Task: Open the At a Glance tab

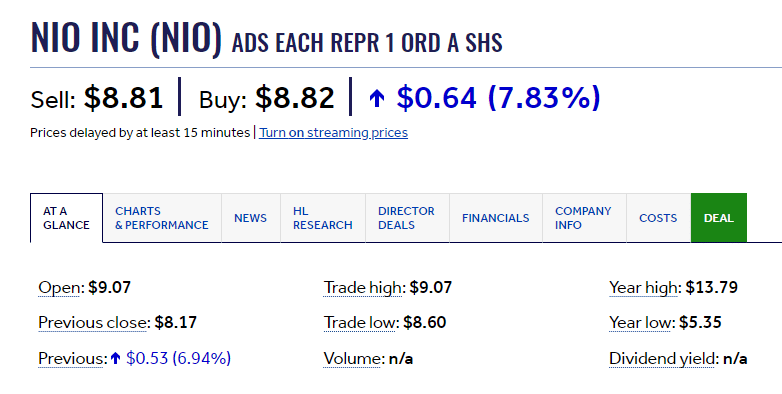Action: pyautogui.click(x=66, y=218)
